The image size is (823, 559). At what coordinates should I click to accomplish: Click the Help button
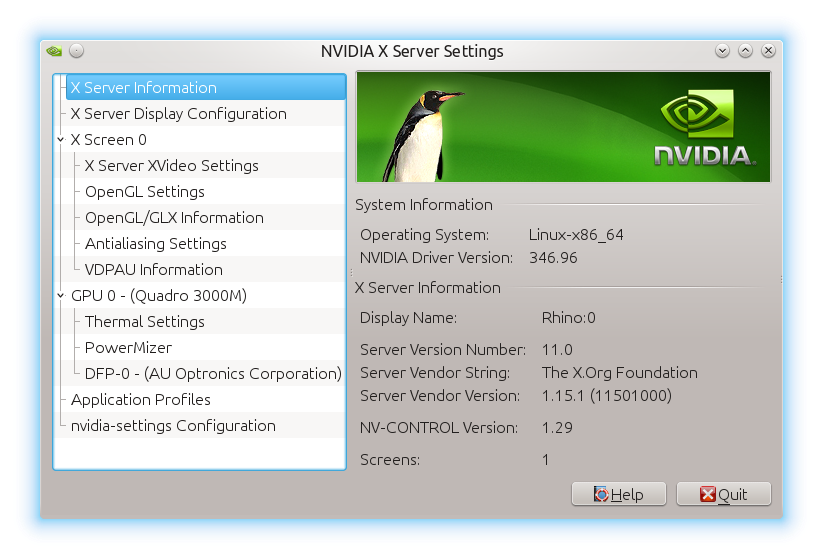click(619, 494)
